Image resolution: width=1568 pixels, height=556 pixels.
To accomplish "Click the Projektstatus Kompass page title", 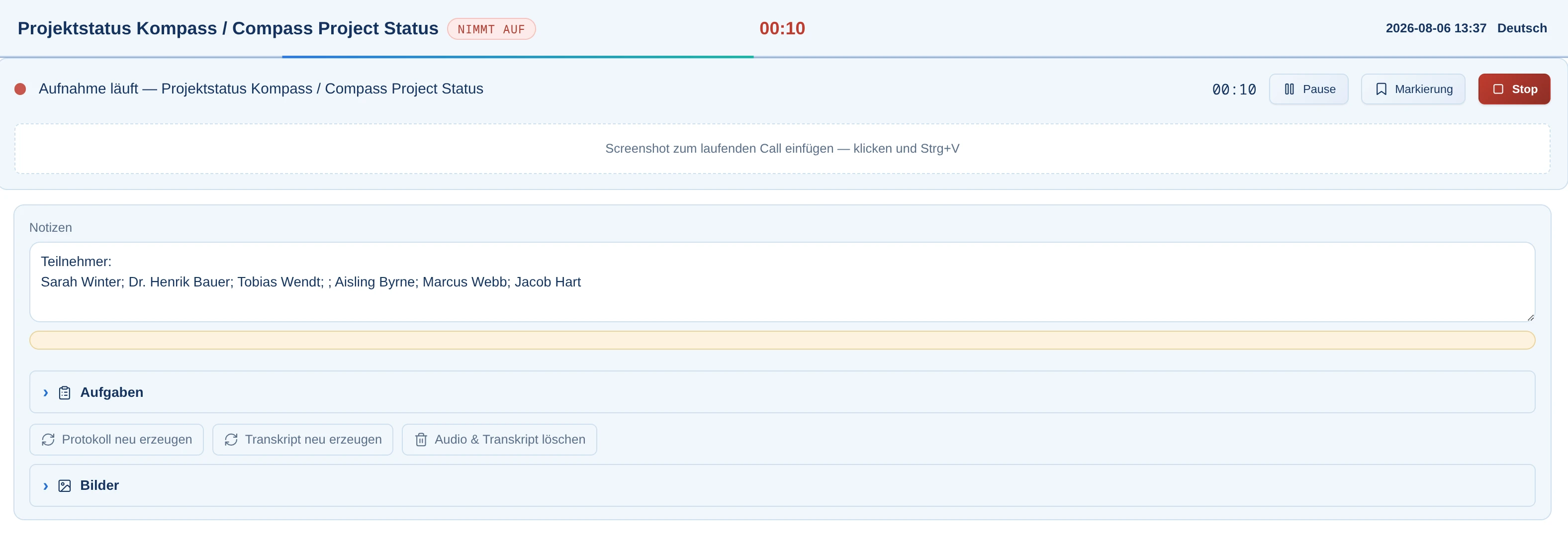I will 228,28.
